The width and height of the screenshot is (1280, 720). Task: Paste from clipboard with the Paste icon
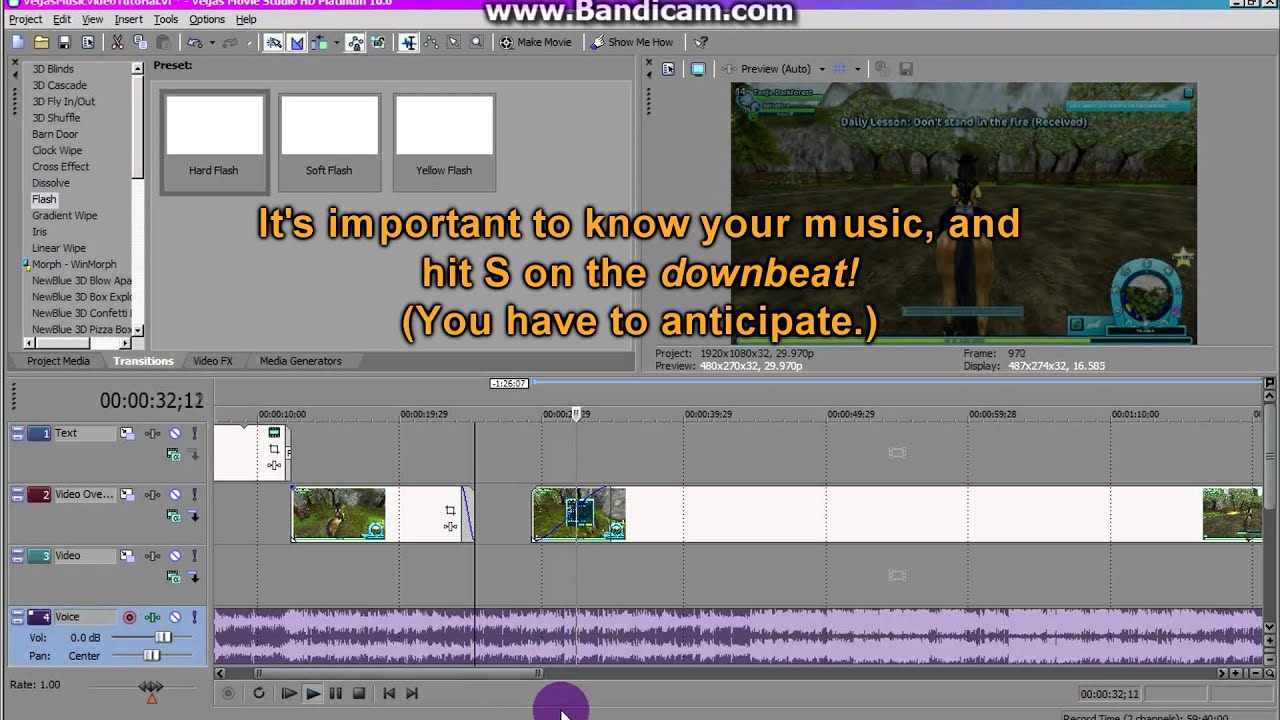(163, 42)
